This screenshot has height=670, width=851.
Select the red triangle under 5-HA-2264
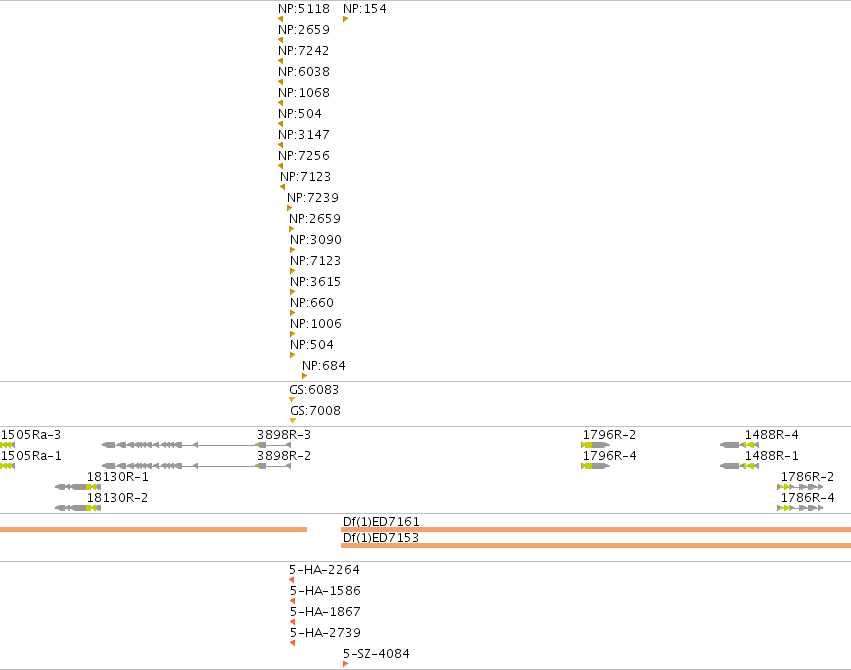(291, 580)
